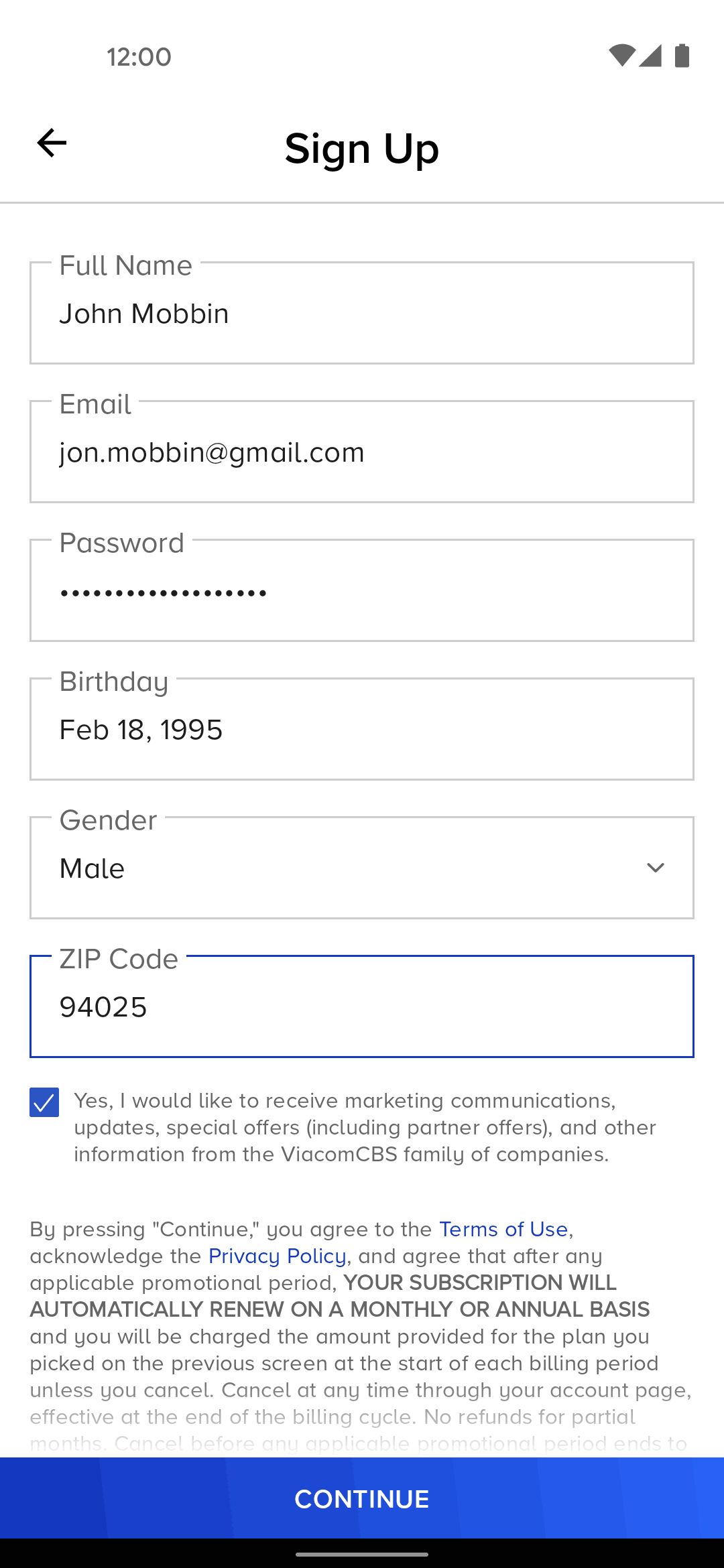Open the Terms of Use link

pos(503,1230)
